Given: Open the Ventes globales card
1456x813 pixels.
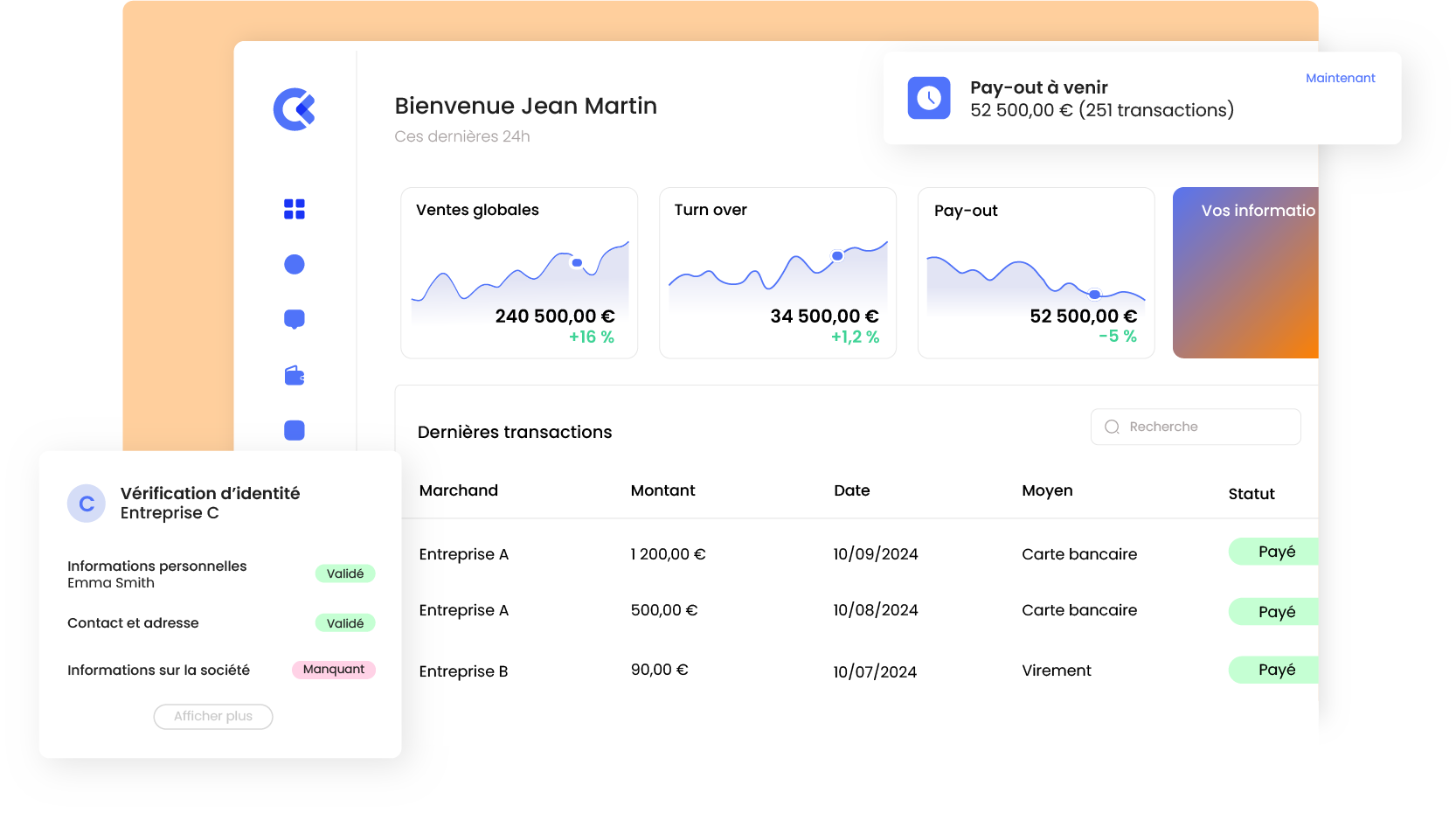Looking at the screenshot, I should 519,273.
